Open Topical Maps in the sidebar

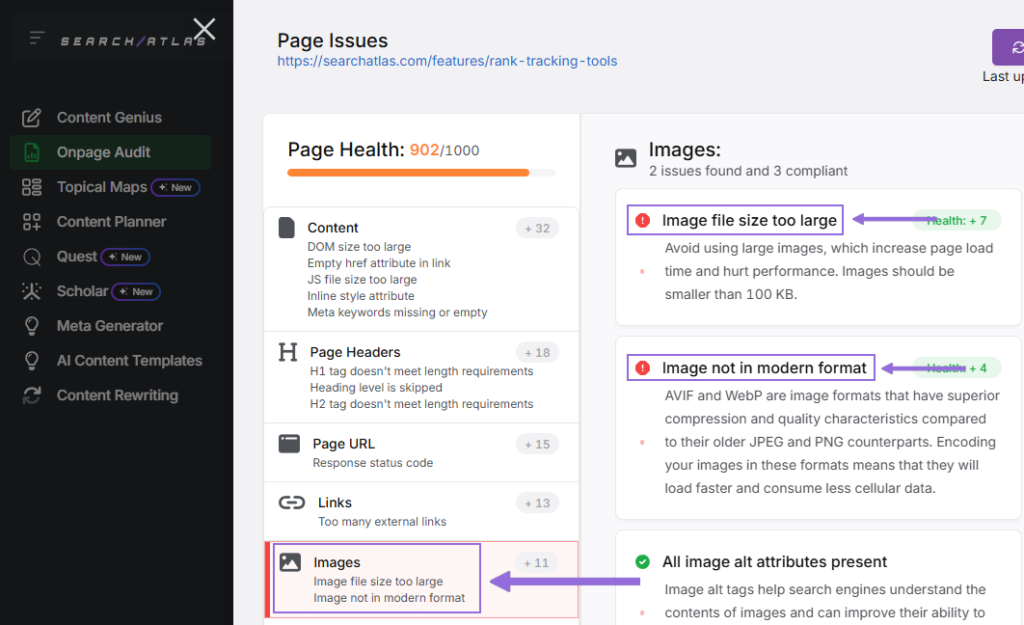coord(101,187)
